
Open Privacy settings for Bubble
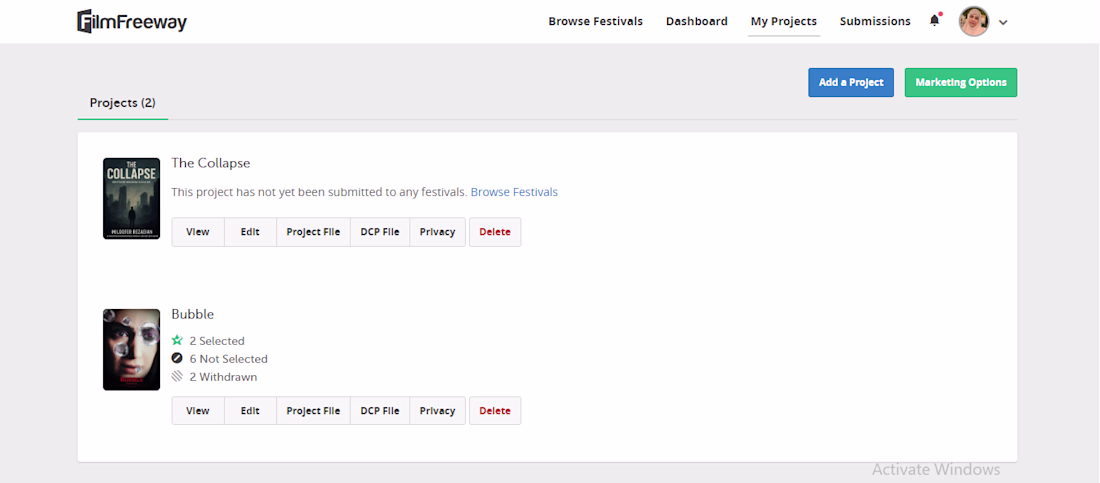coord(438,411)
